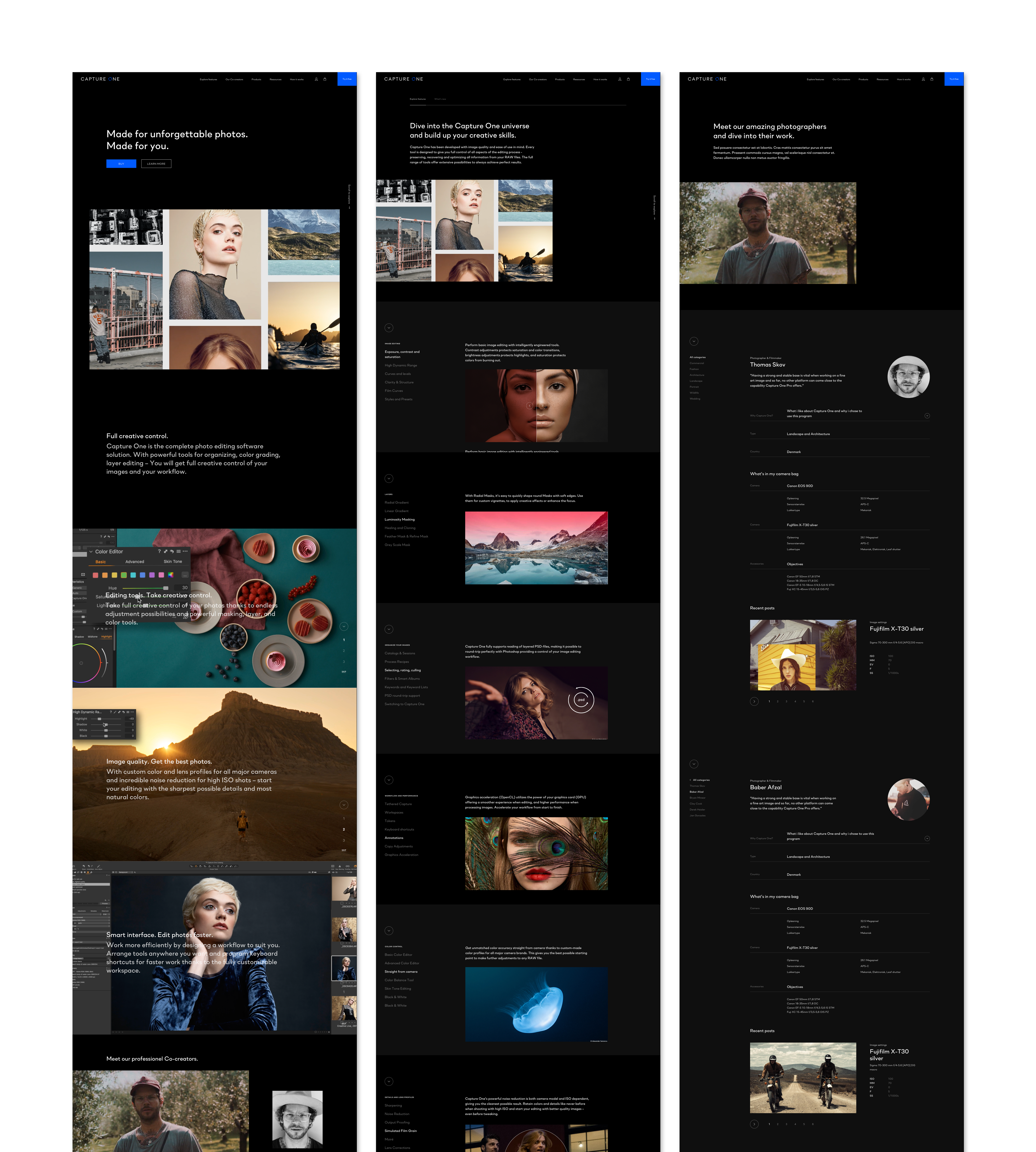The height and width of the screenshot is (1152, 1036).
Task: Click Capture One logo on features page
Action: click(x=404, y=79)
